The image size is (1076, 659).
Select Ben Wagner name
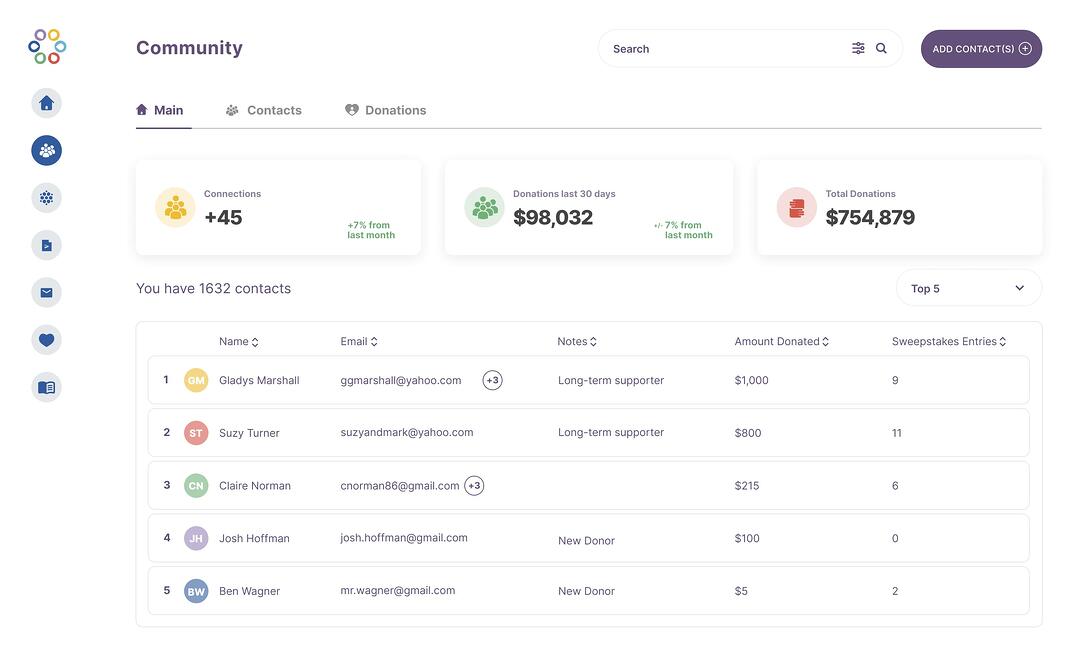(249, 592)
